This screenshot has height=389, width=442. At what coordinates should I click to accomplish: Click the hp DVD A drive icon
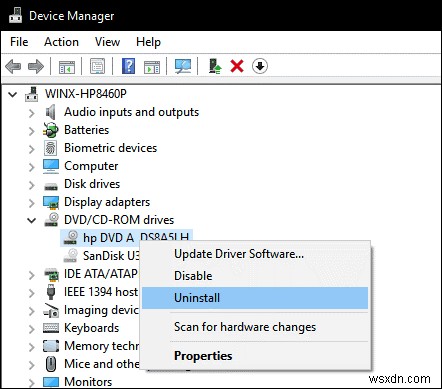71,238
